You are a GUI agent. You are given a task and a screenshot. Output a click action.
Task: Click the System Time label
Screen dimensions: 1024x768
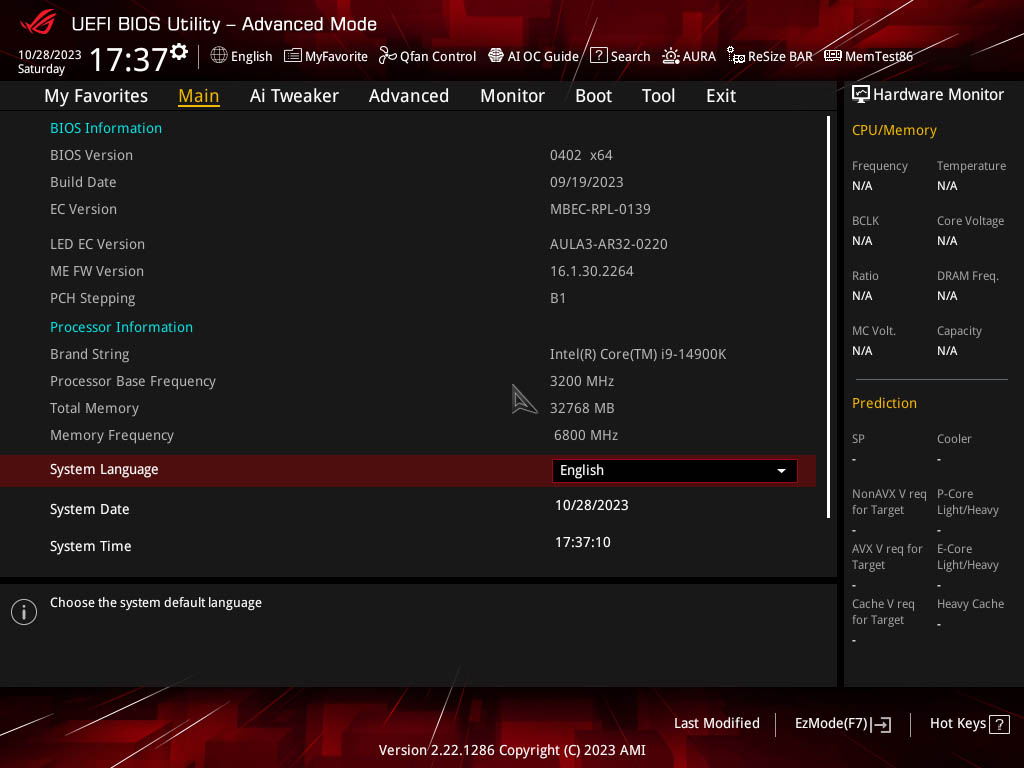click(x=90, y=547)
